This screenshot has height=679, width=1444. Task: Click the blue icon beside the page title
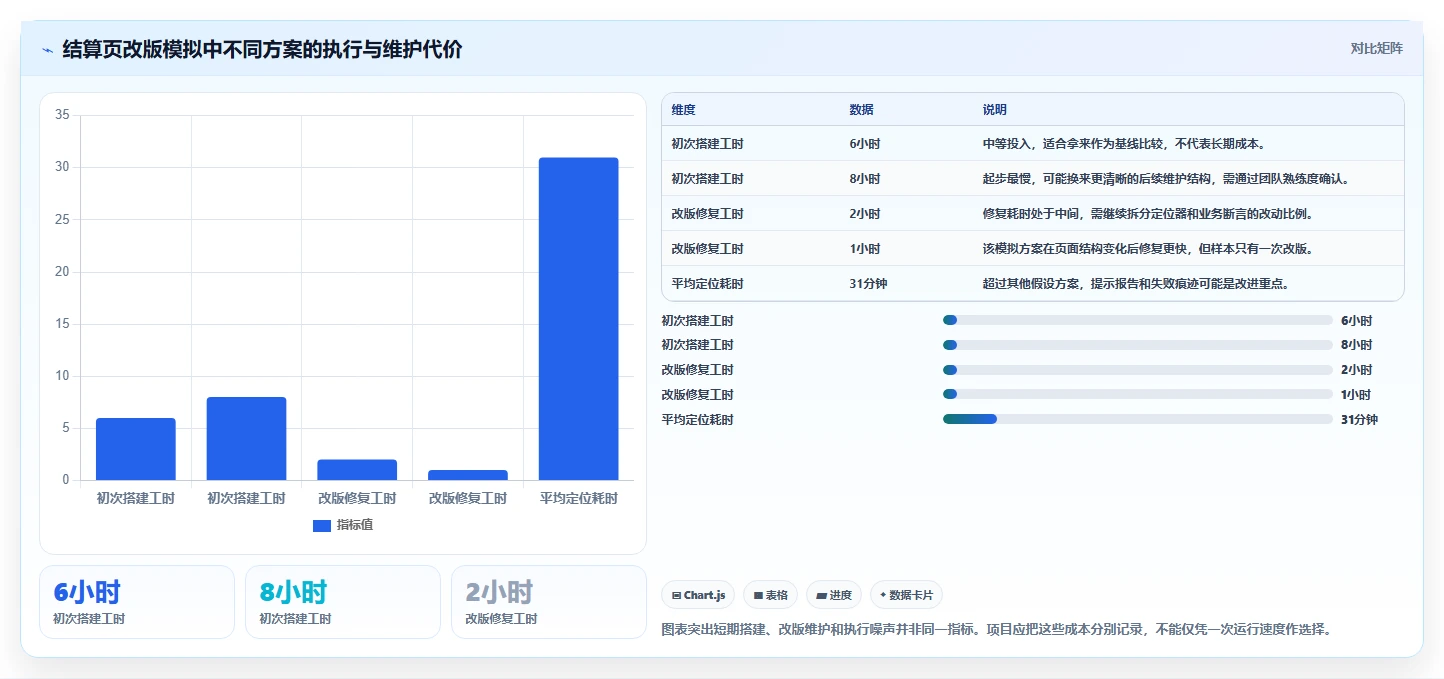(47, 50)
